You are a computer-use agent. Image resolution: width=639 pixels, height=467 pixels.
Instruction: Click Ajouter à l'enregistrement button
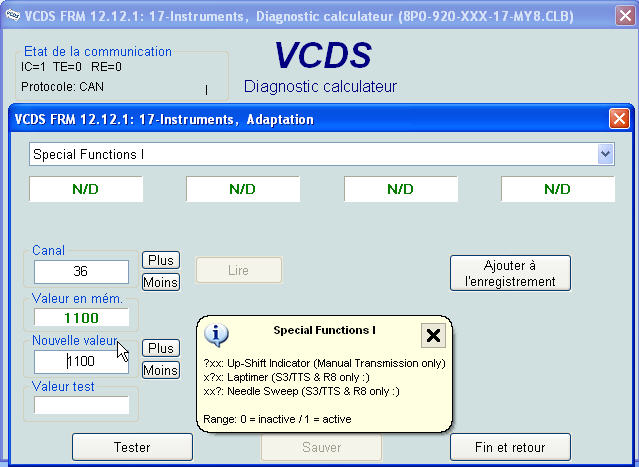[510, 273]
